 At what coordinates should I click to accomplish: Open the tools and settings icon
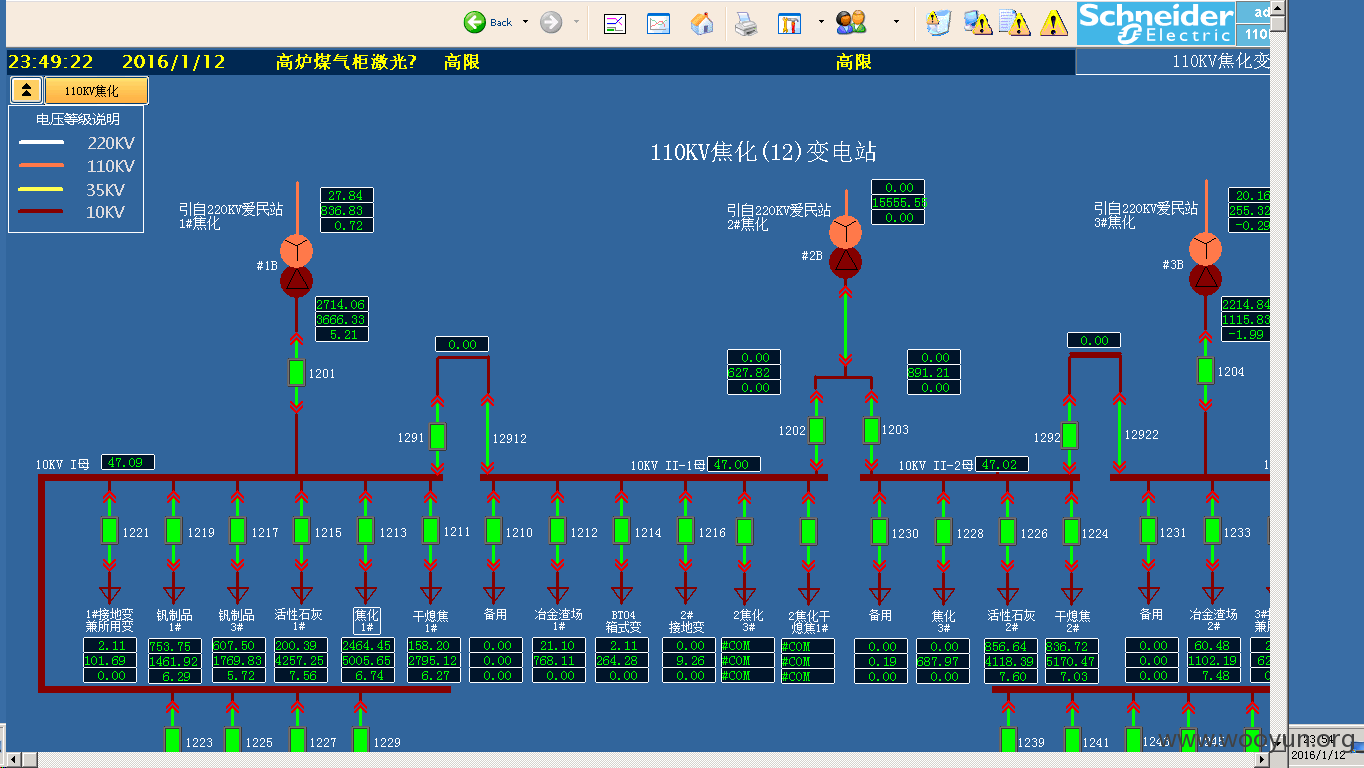[x=790, y=22]
